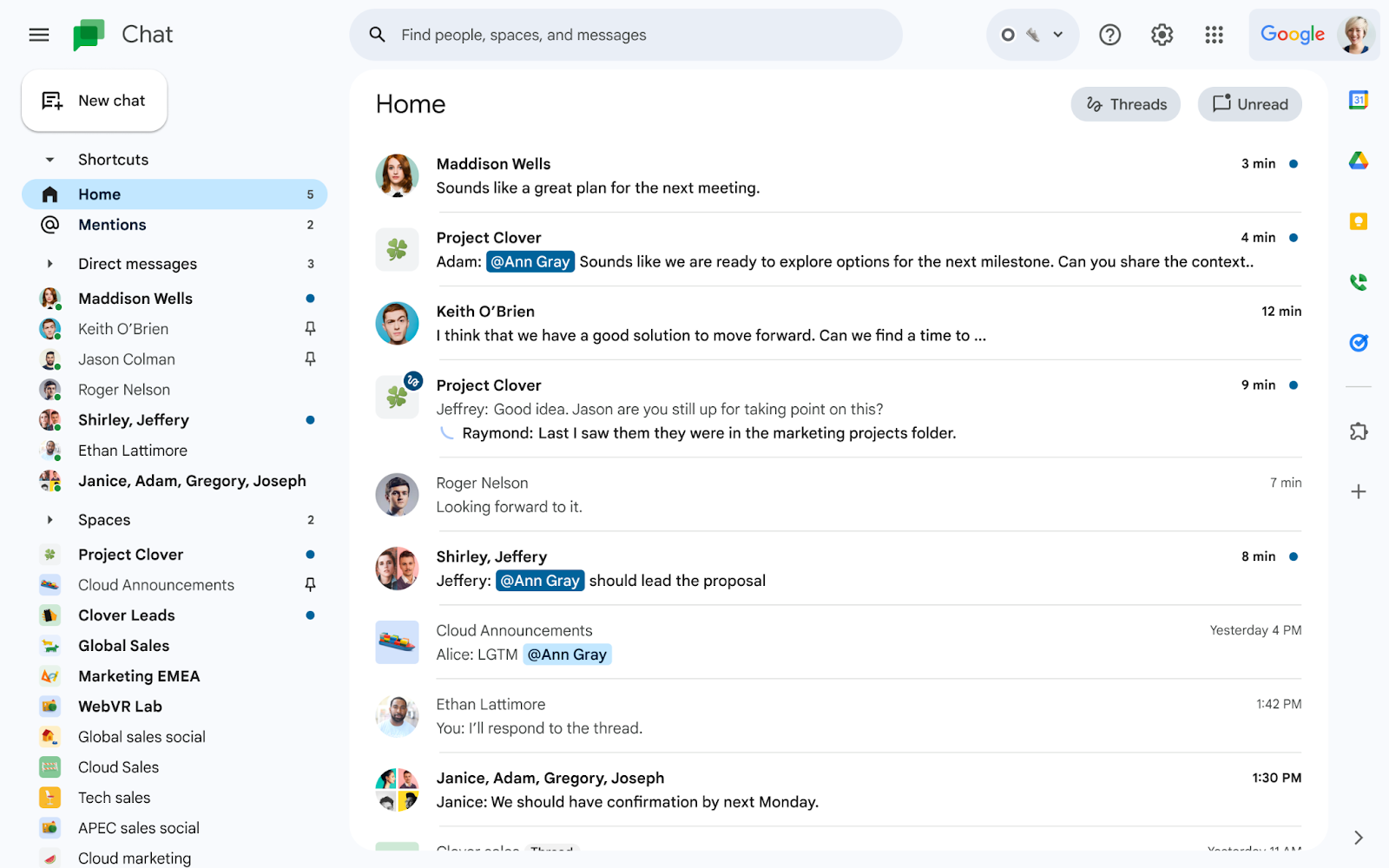1389x868 pixels.
Task: Click Ethan Lattimore avatar in Home feed
Action: [397, 716]
